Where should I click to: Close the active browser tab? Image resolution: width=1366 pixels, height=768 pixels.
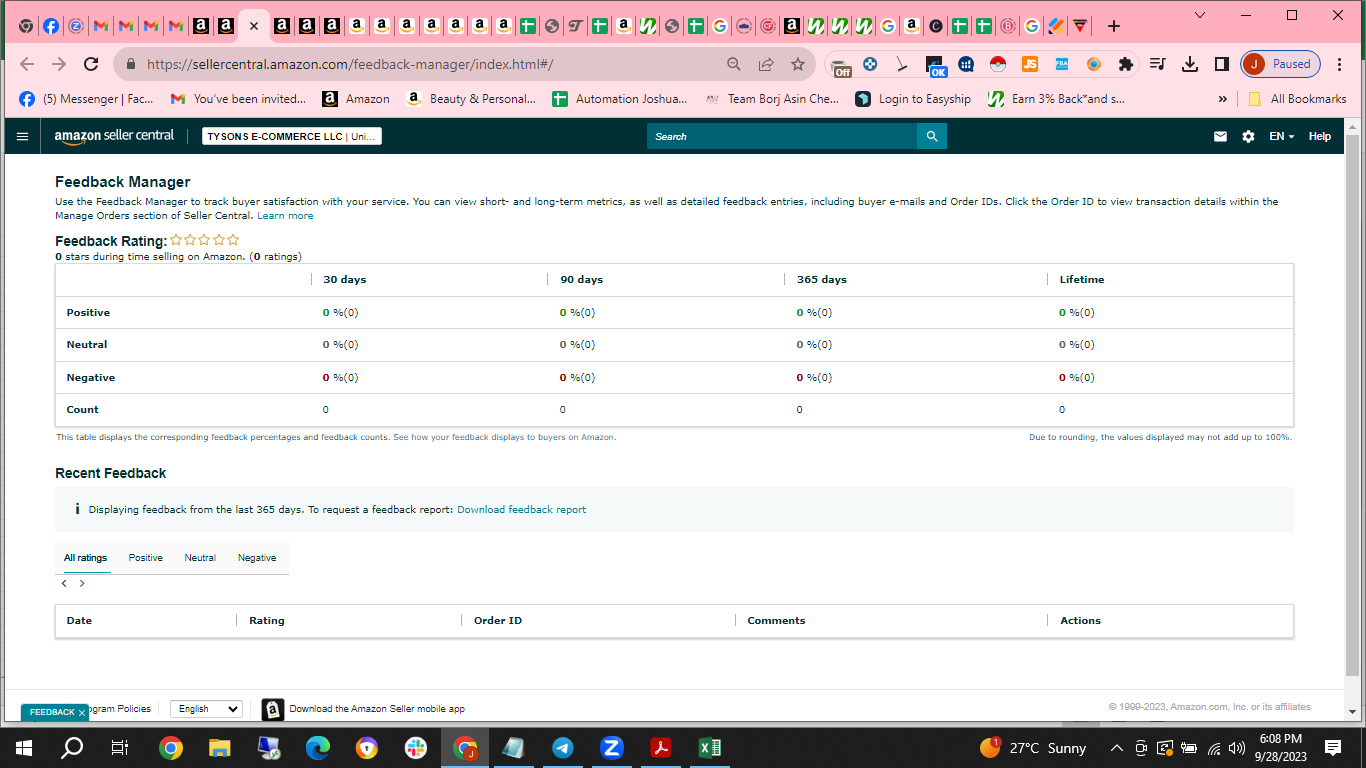(253, 26)
